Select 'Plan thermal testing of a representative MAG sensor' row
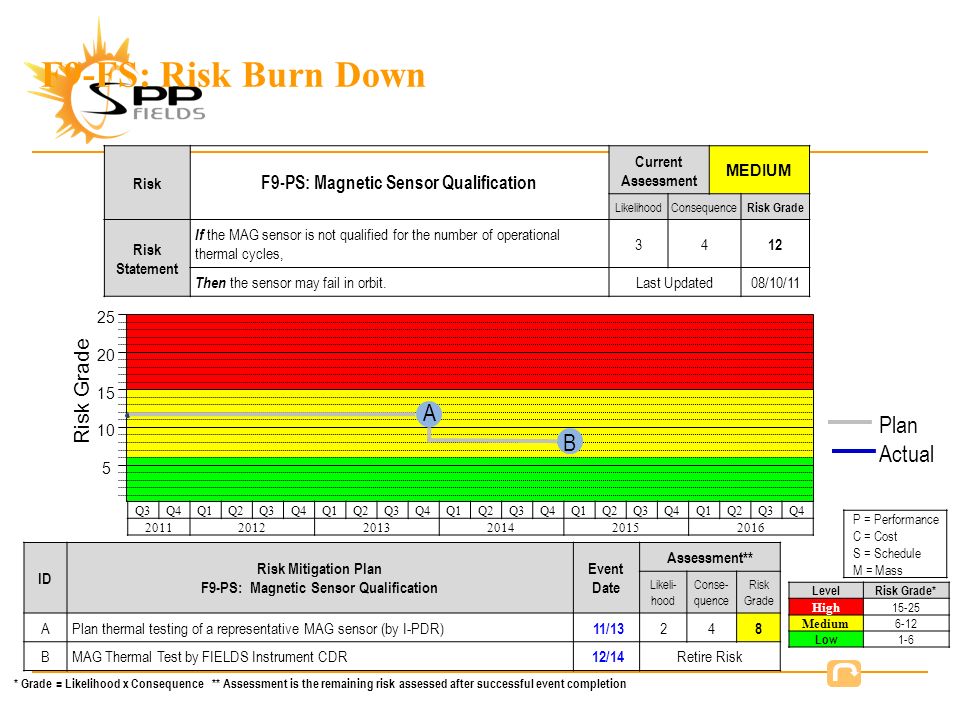Screen dimensions: 960x720 click(320, 629)
